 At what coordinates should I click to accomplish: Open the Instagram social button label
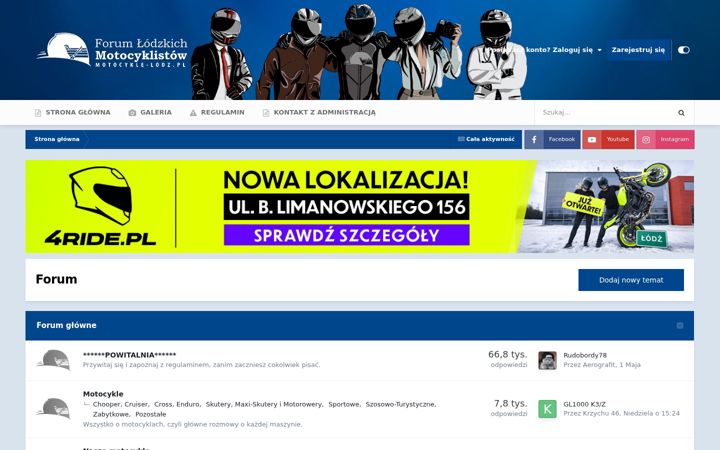[x=675, y=139]
